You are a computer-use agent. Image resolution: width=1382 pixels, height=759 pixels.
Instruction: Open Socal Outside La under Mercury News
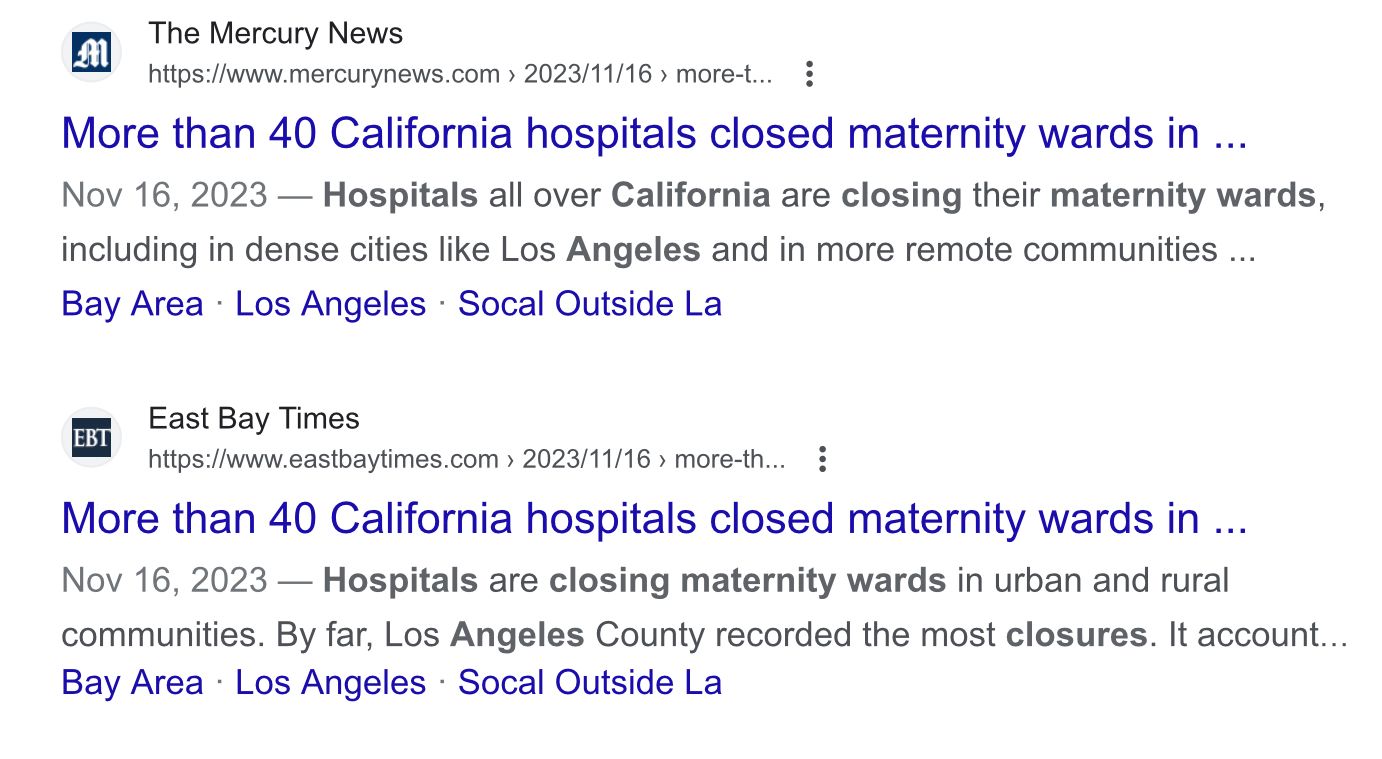(x=590, y=304)
